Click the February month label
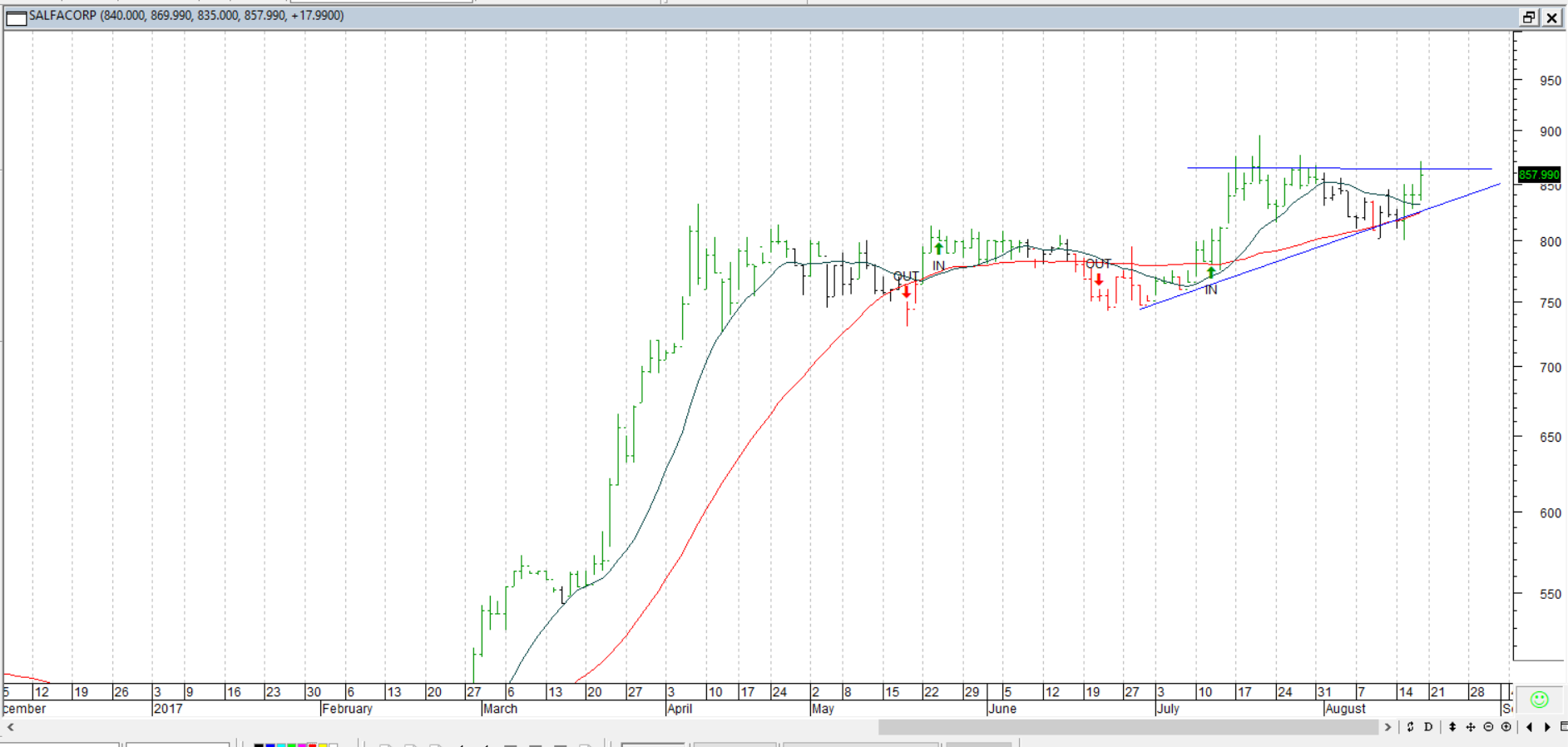This screenshot has height=747, width=1568. [x=348, y=709]
